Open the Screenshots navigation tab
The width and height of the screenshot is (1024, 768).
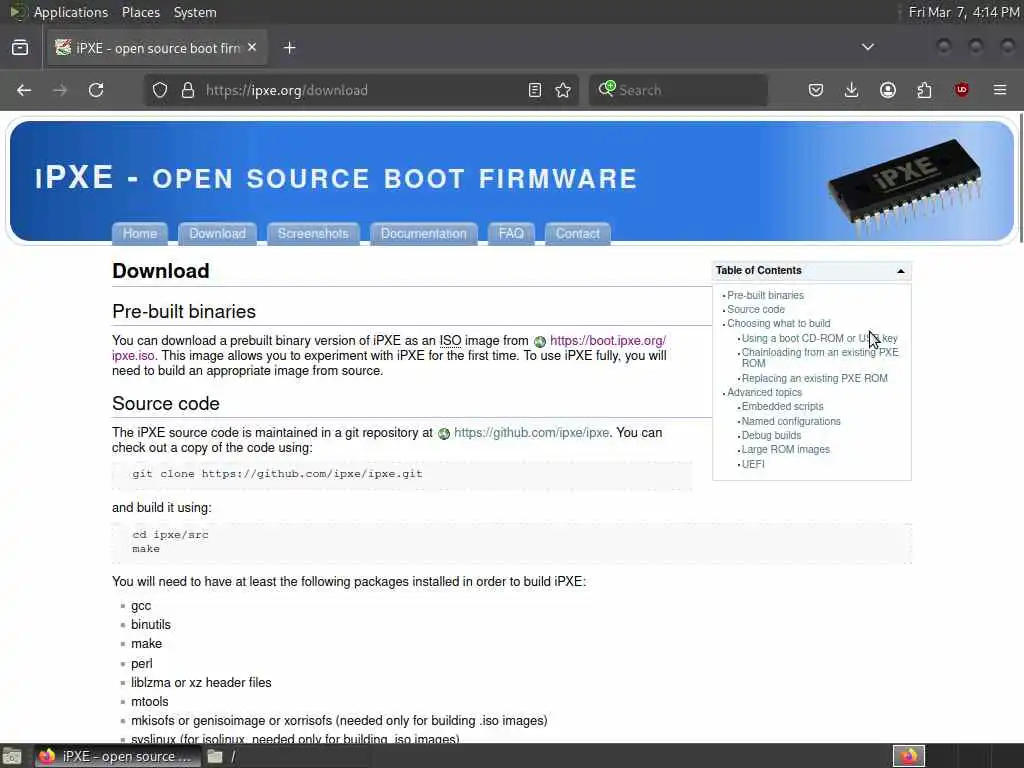[313, 234]
